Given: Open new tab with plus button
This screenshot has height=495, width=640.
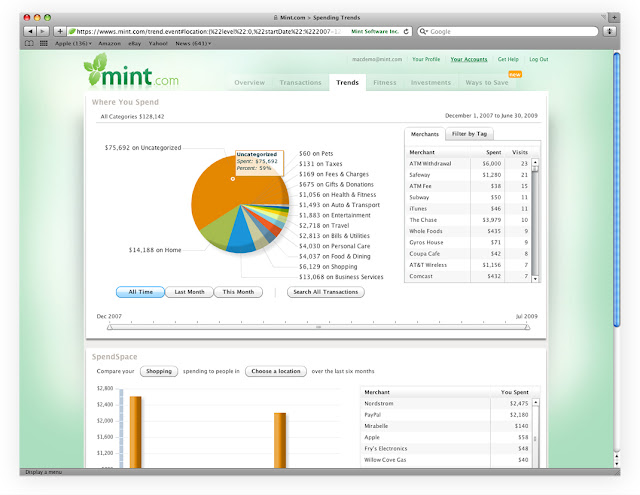Looking at the screenshot, I should click(x=614, y=18).
